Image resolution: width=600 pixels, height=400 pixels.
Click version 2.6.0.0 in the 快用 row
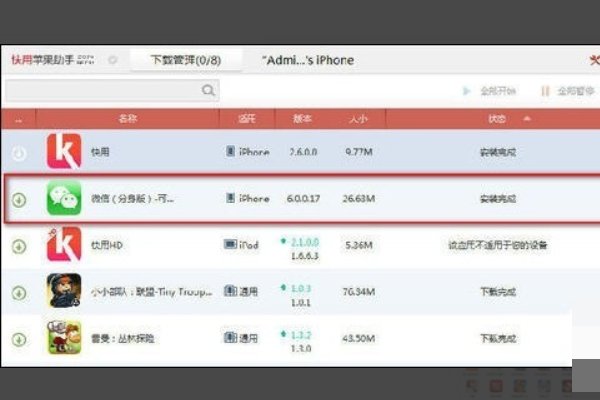(x=303, y=152)
